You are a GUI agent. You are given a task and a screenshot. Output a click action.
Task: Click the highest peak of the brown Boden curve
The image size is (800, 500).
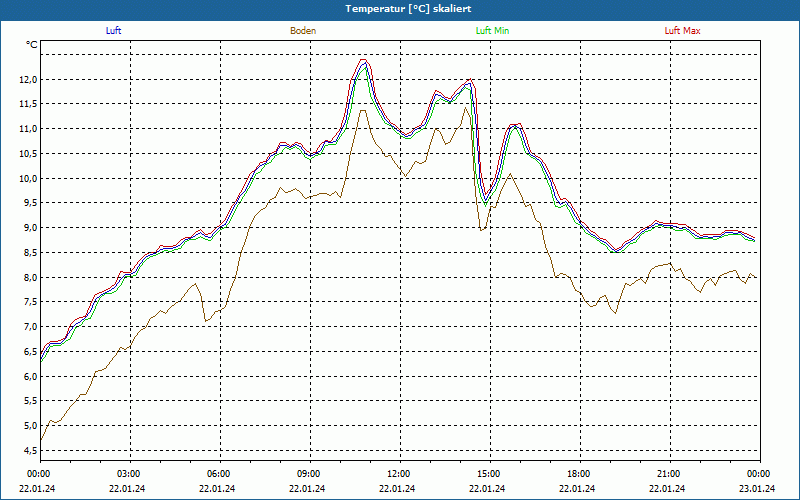coord(465,108)
